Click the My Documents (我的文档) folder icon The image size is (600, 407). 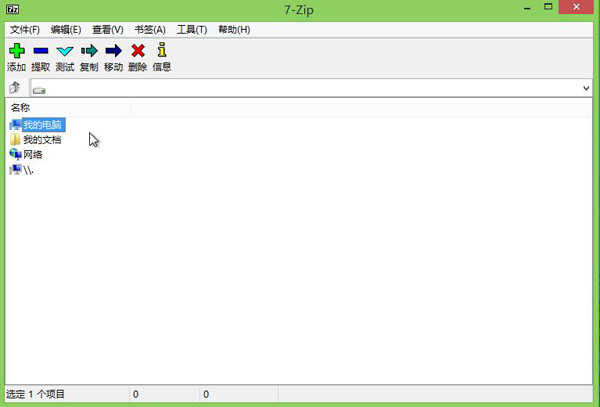pos(15,140)
